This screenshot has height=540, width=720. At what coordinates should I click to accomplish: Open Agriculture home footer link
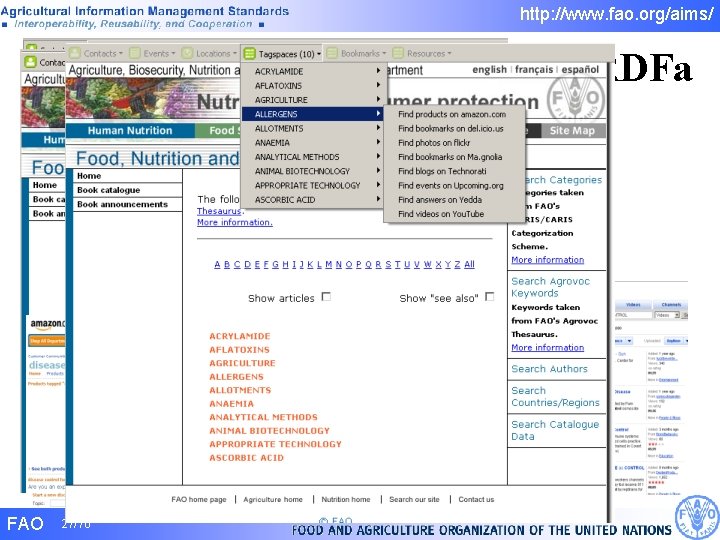click(273, 499)
